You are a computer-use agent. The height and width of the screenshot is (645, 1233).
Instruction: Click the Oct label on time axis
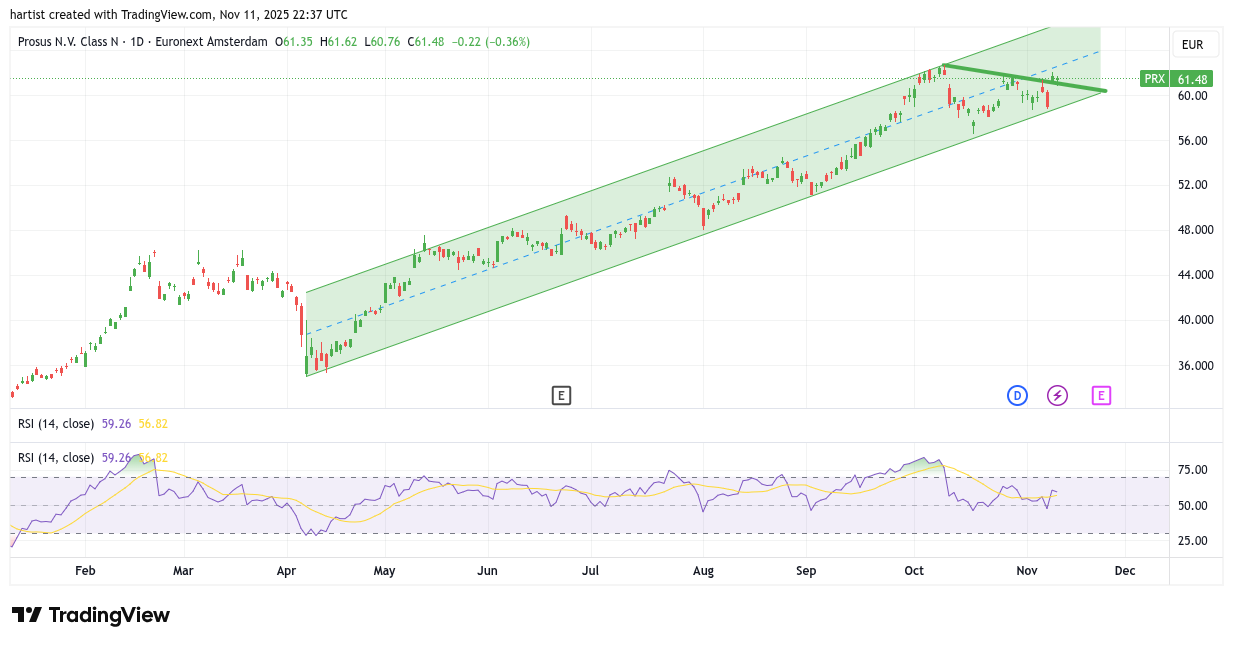(x=913, y=571)
